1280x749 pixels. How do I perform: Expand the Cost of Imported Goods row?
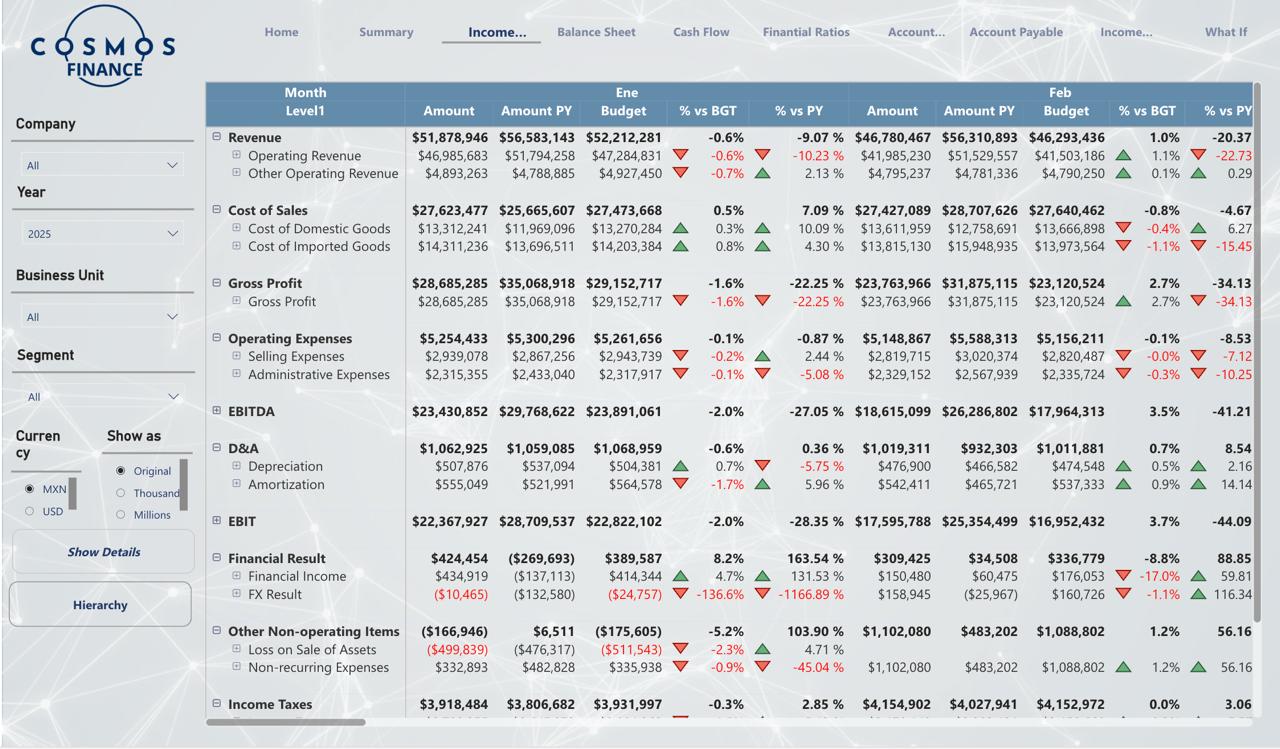click(237, 246)
